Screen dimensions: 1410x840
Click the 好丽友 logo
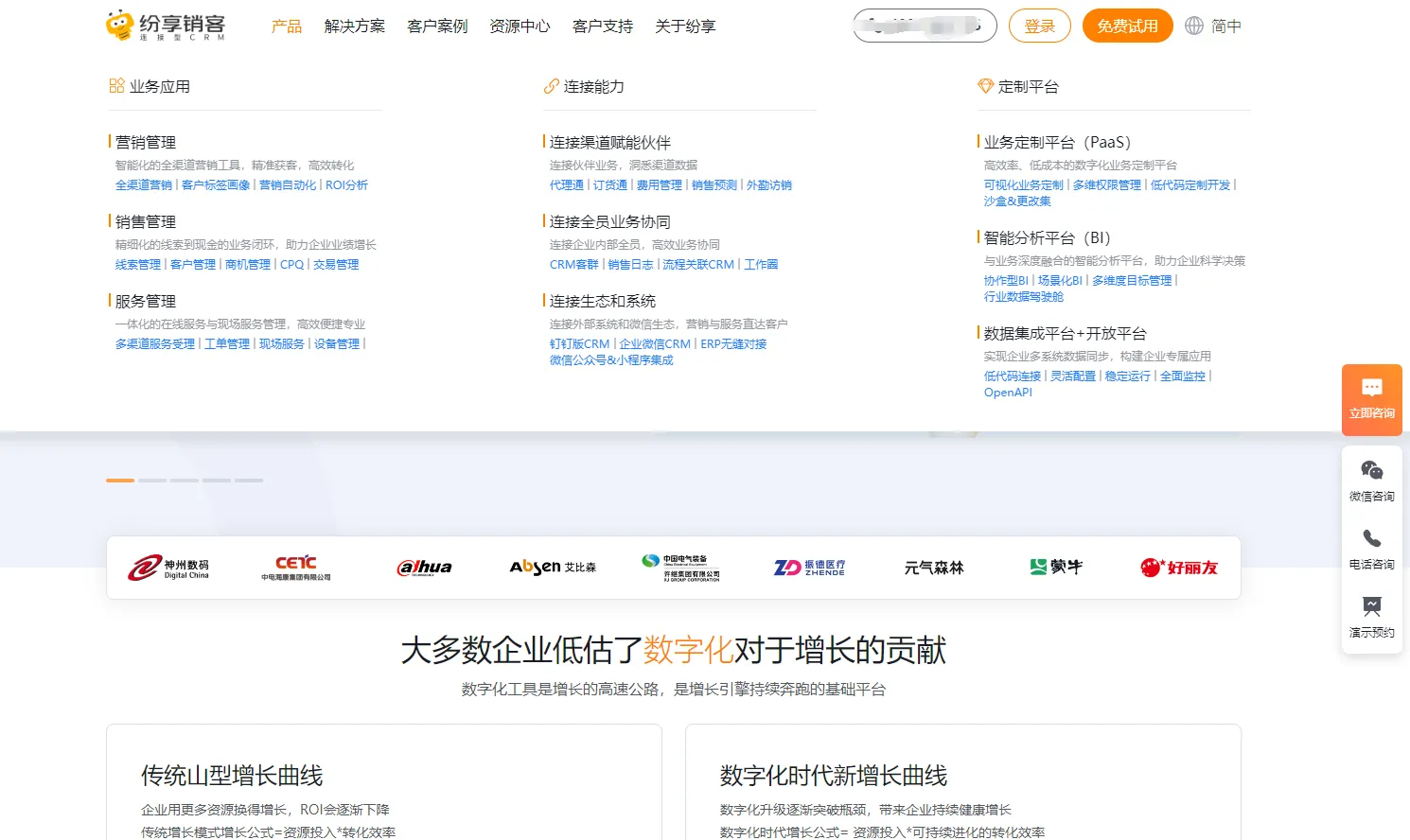click(x=1179, y=568)
